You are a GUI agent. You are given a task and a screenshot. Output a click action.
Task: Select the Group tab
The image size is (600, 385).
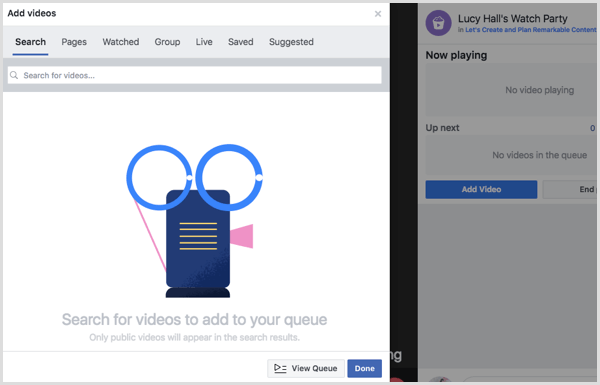(x=167, y=42)
